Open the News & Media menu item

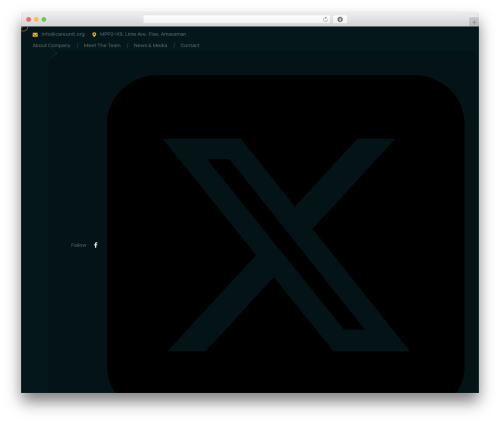click(x=150, y=45)
